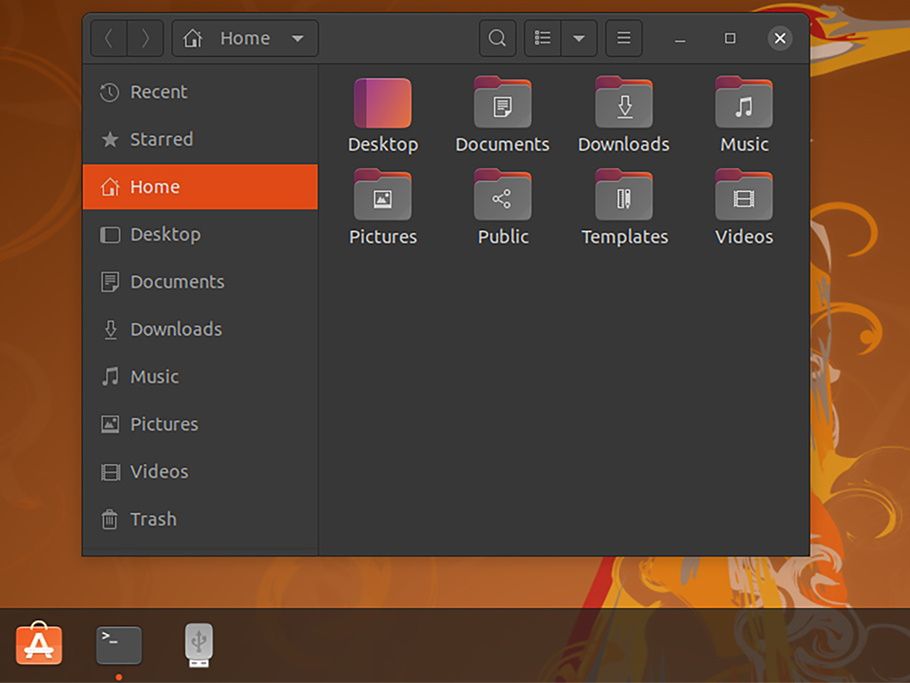Expand the Home path bar dropdown

pos(297,39)
